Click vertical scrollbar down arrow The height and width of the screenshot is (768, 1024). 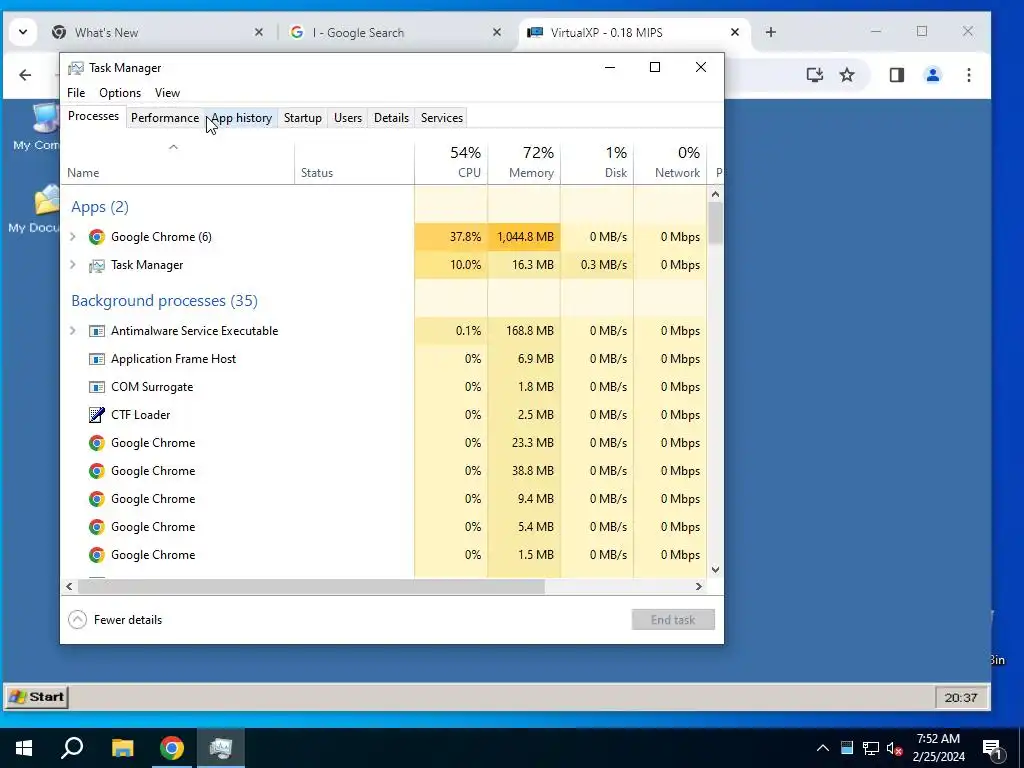click(715, 569)
